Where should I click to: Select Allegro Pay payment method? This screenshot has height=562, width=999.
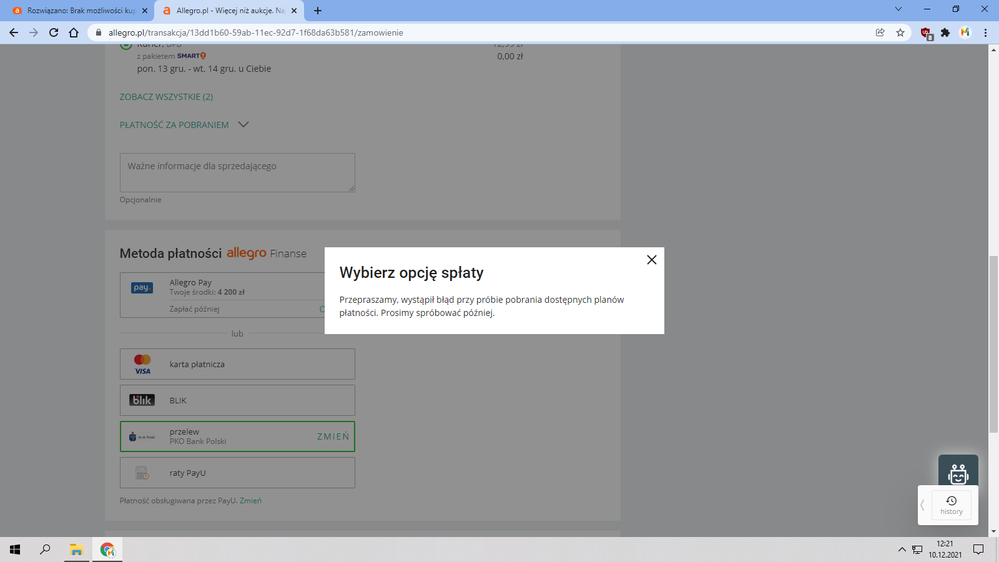(x=222, y=295)
